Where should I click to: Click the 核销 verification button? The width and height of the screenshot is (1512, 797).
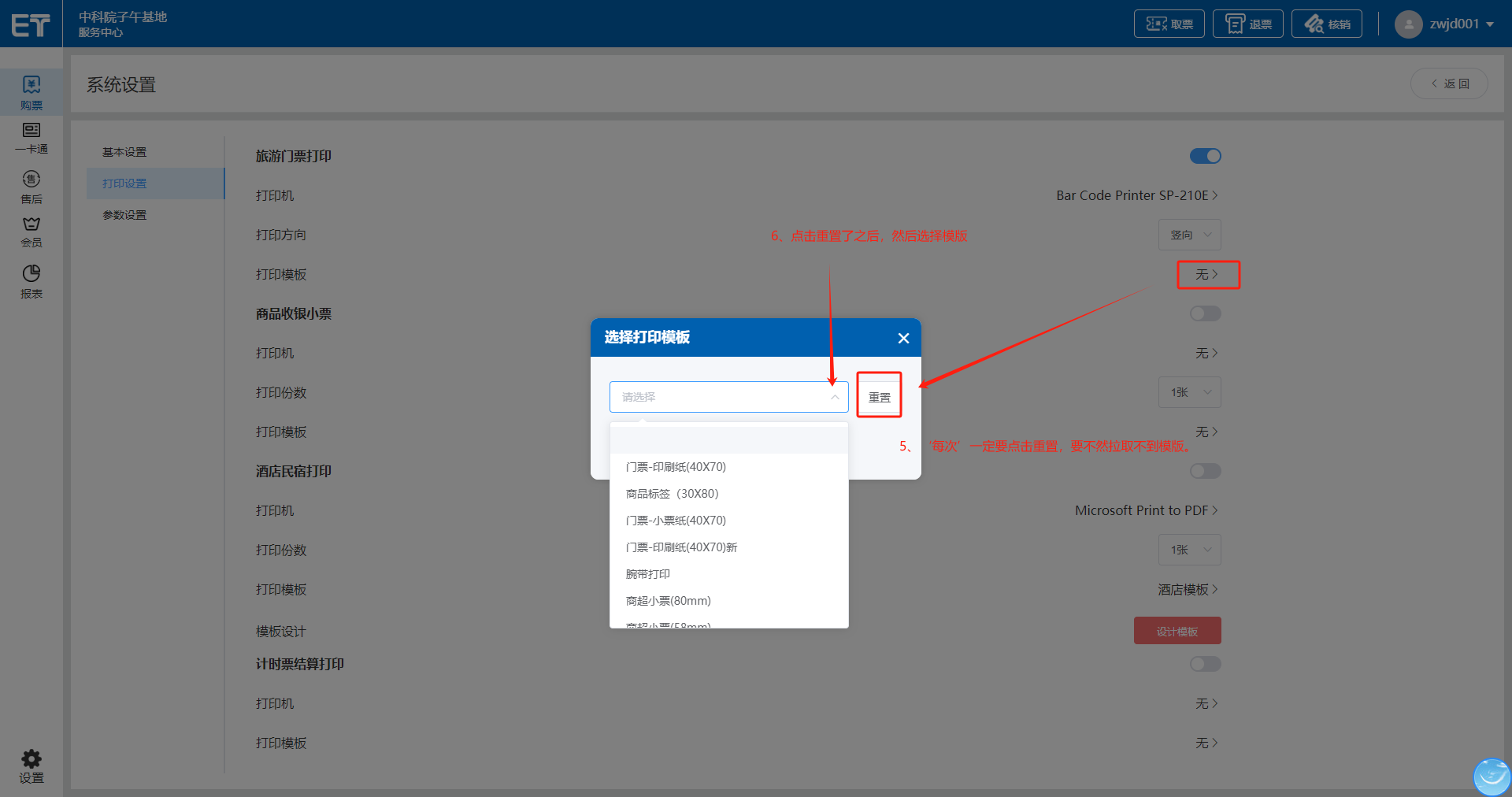[1326, 24]
